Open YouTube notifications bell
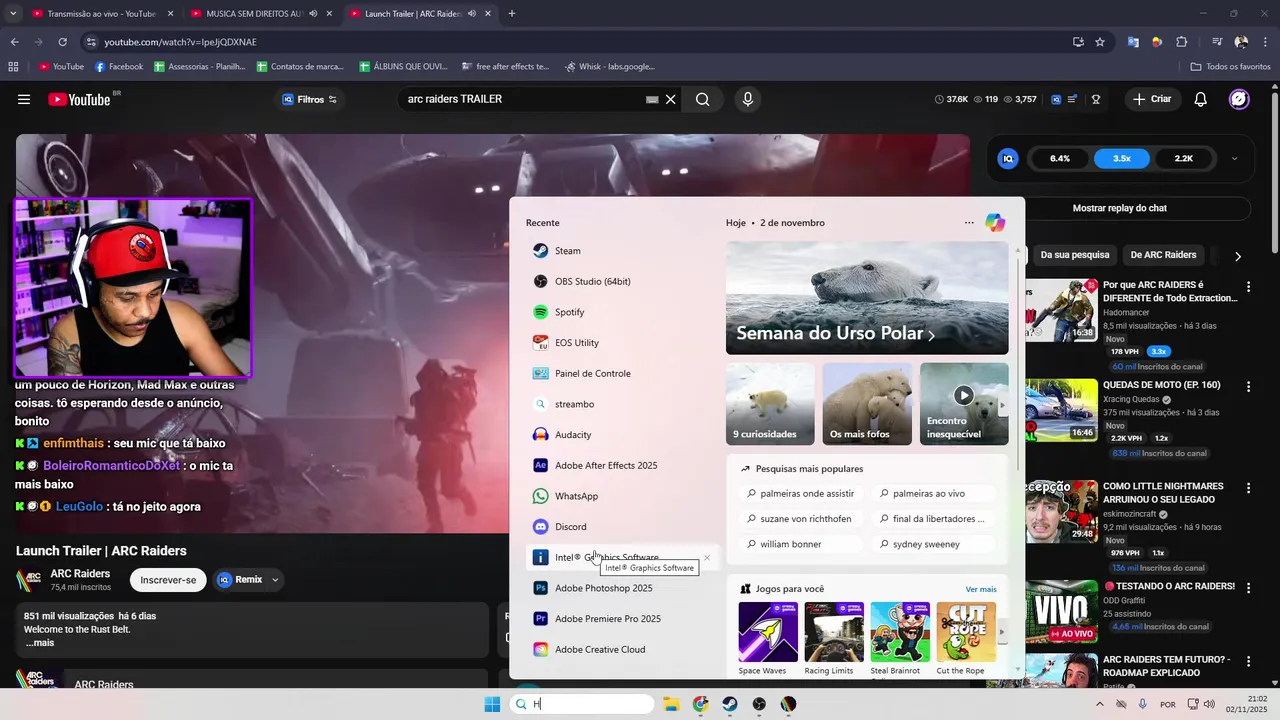 [x=1201, y=99]
